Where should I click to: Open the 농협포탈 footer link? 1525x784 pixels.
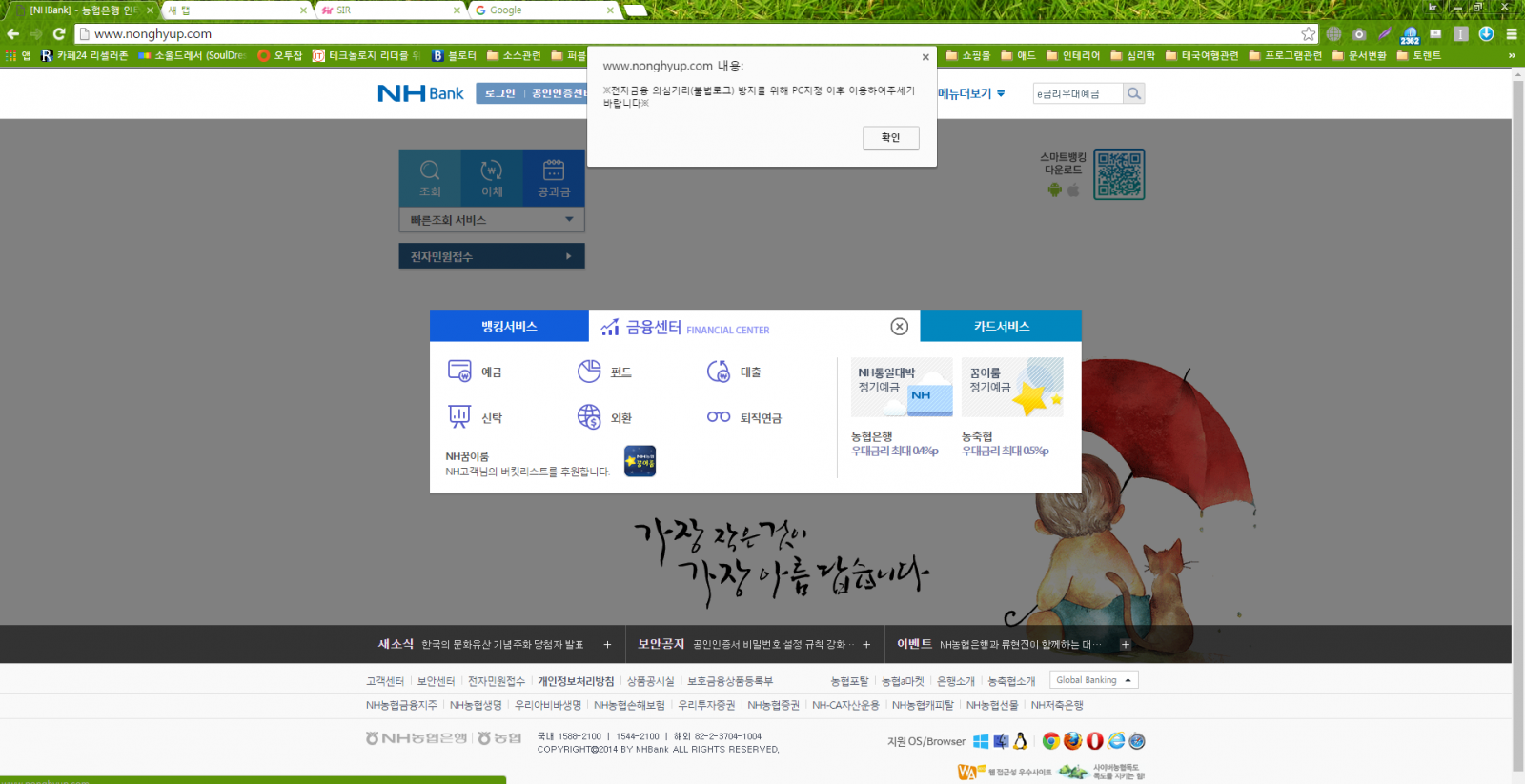coord(849,681)
